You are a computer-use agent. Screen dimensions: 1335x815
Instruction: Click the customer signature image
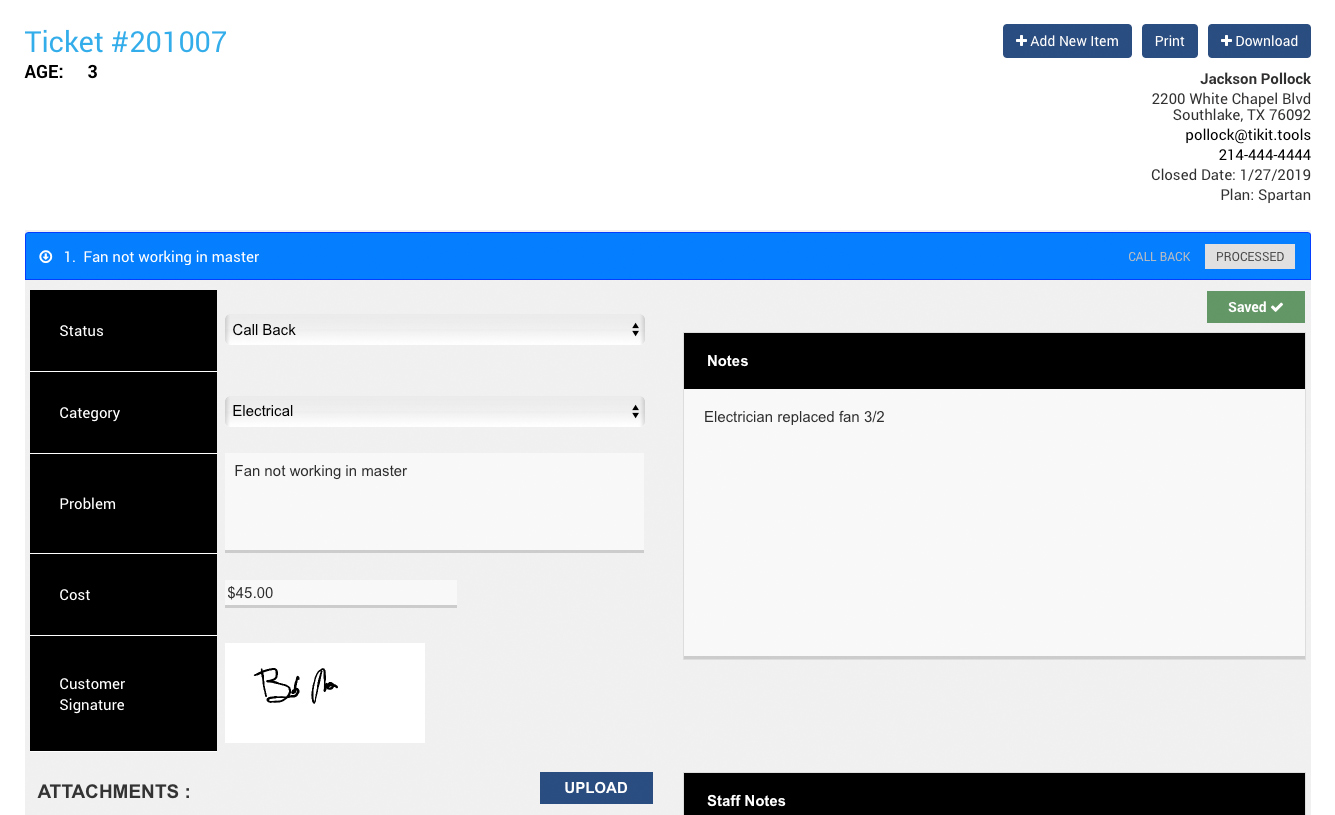coord(325,692)
